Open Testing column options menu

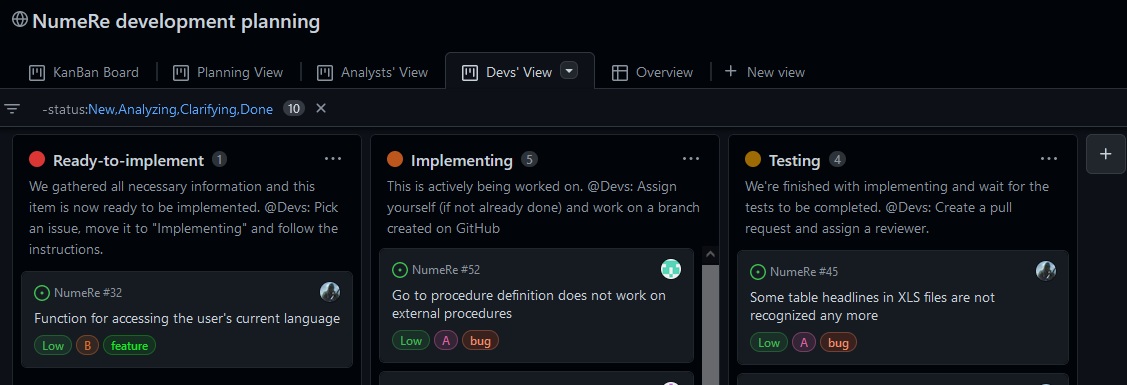1049,159
